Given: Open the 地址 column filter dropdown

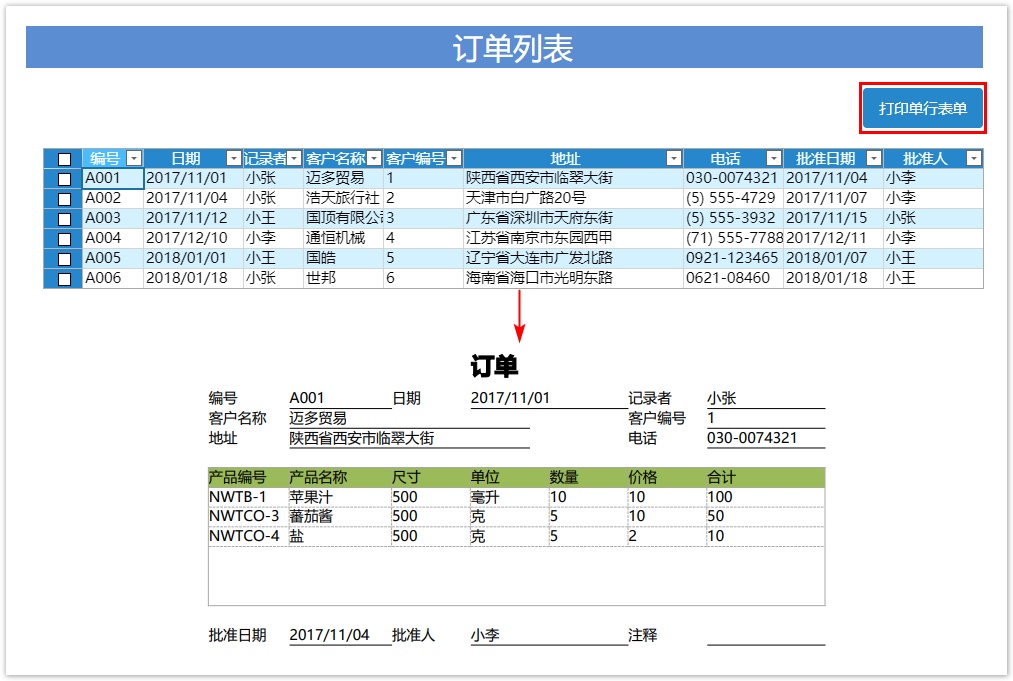Looking at the screenshot, I should click(674, 158).
